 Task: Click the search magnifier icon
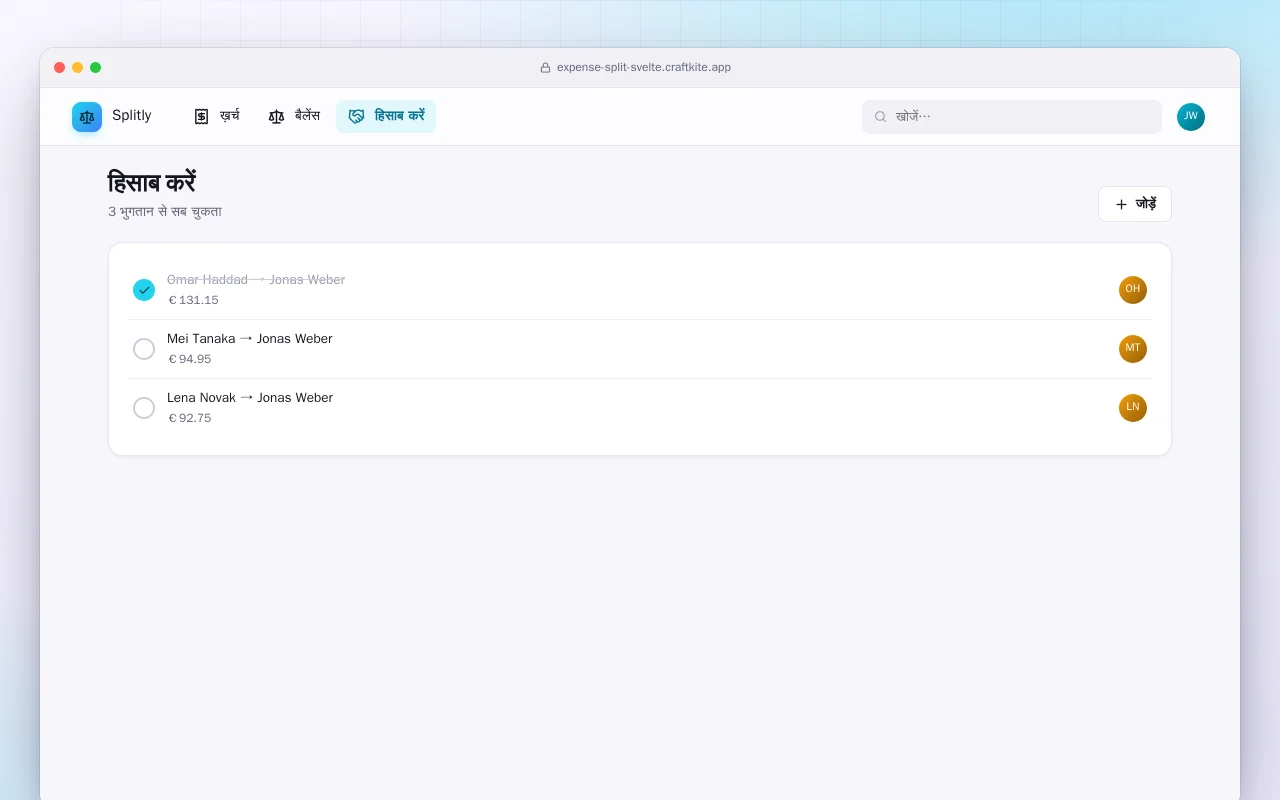click(881, 117)
